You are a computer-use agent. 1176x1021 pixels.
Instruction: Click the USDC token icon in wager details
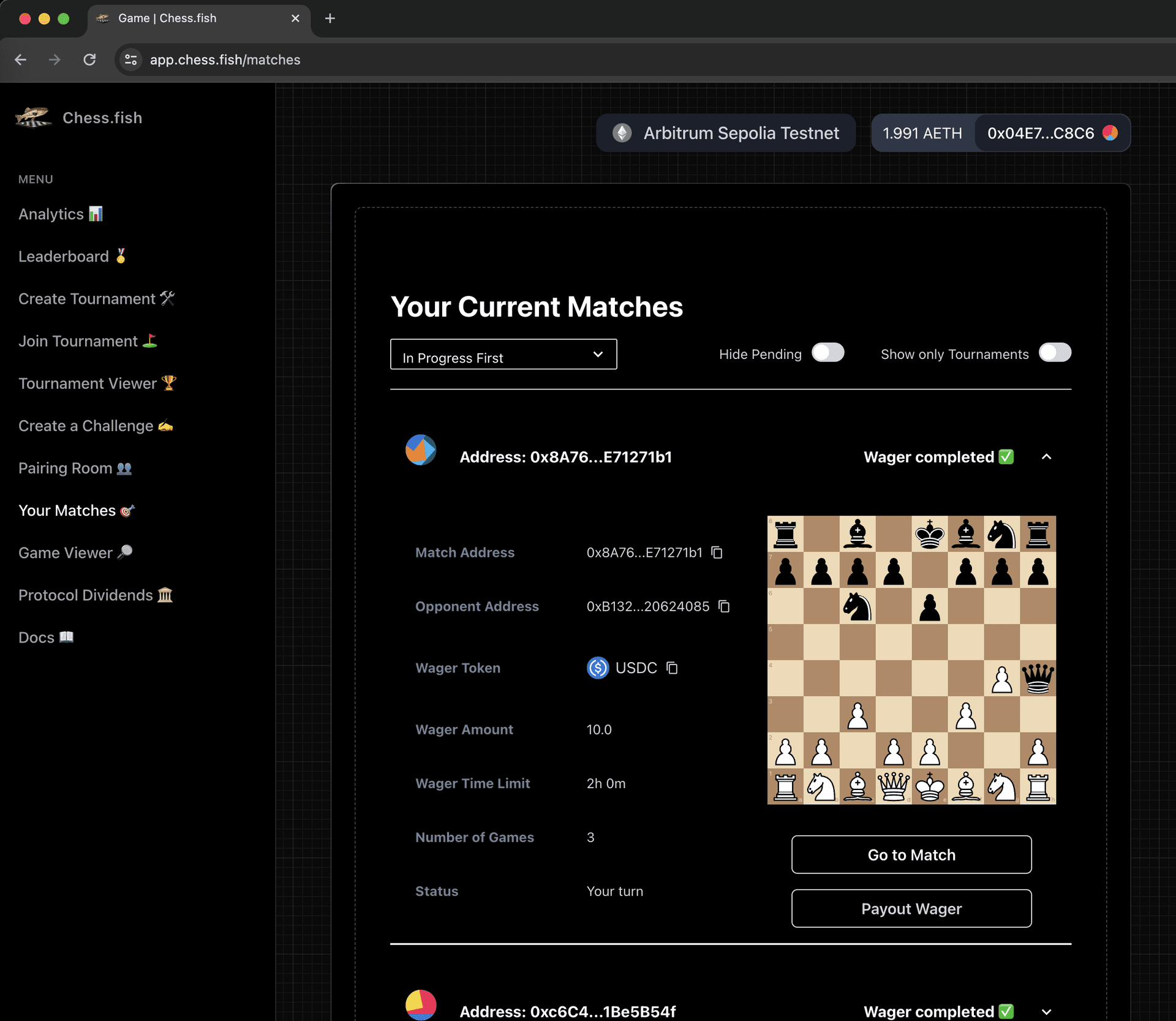pyautogui.click(x=597, y=668)
